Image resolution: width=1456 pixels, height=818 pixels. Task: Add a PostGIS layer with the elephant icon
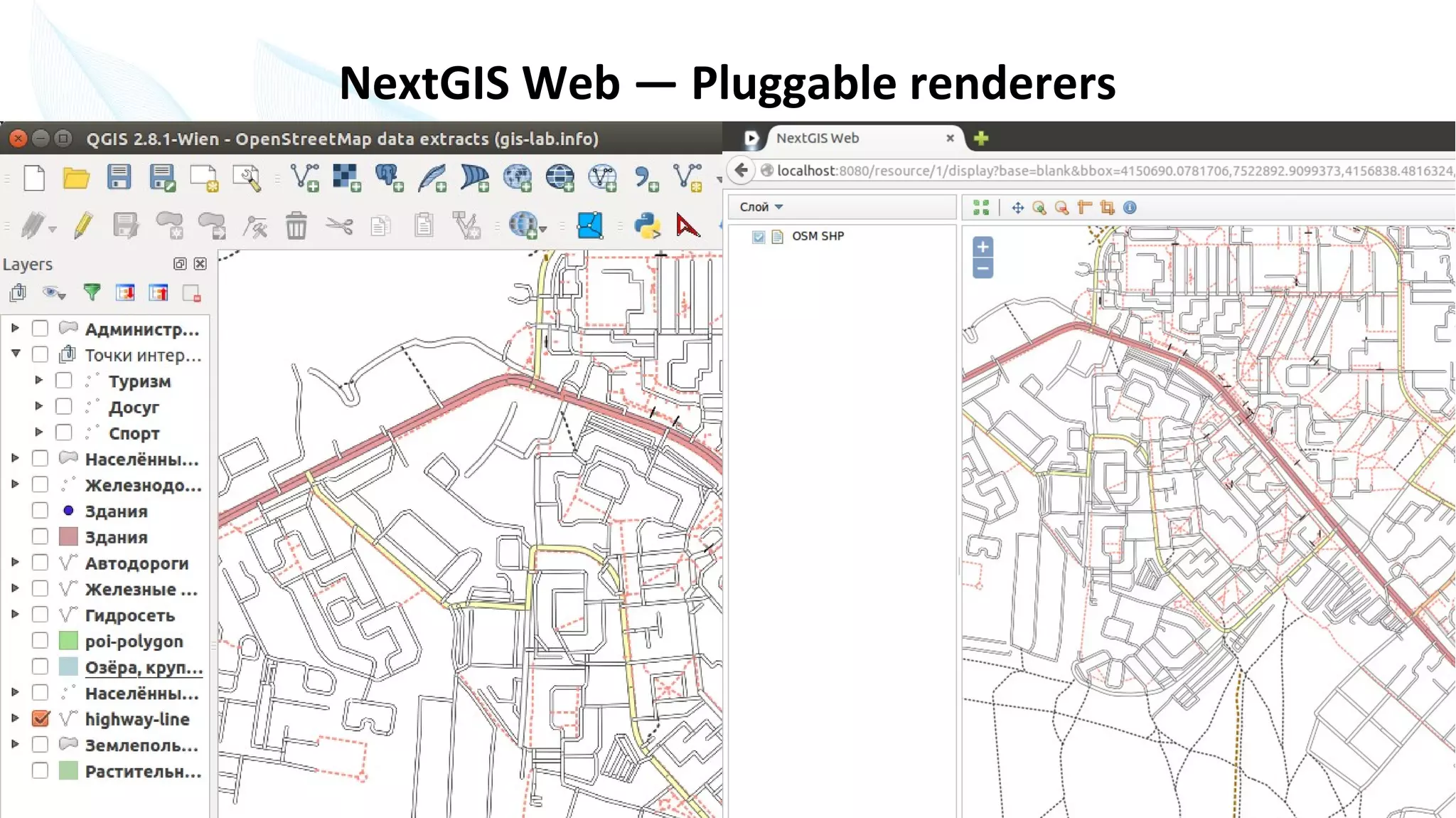(x=390, y=178)
